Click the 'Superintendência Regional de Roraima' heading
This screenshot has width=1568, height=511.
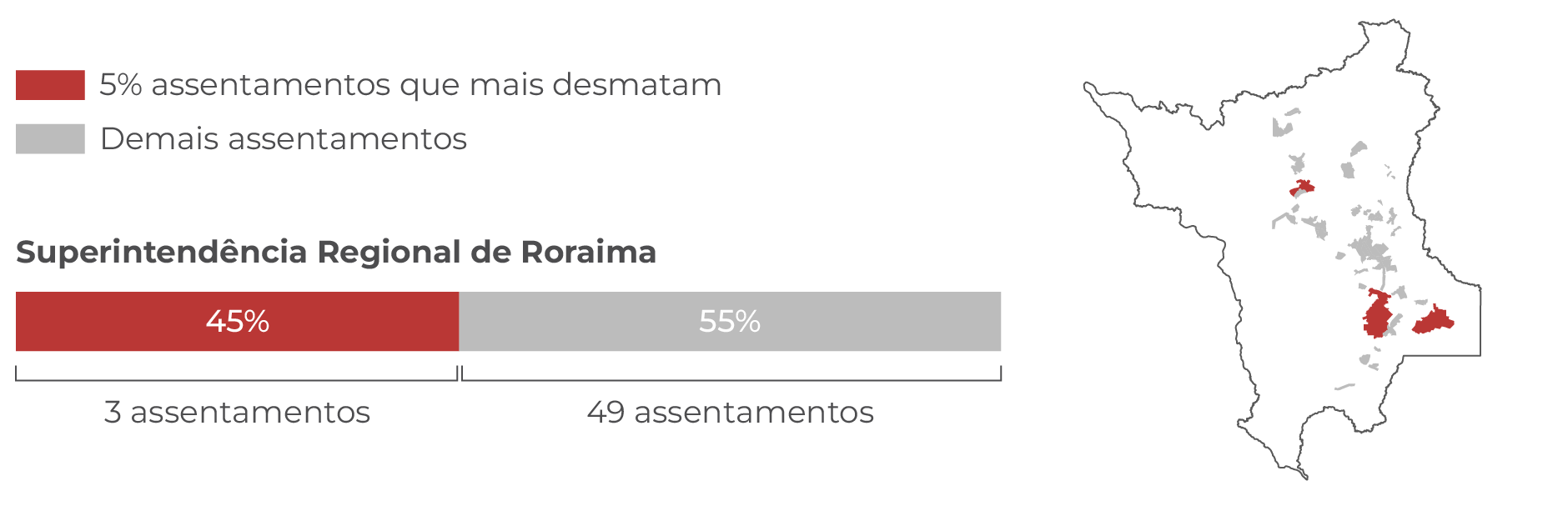point(336,252)
